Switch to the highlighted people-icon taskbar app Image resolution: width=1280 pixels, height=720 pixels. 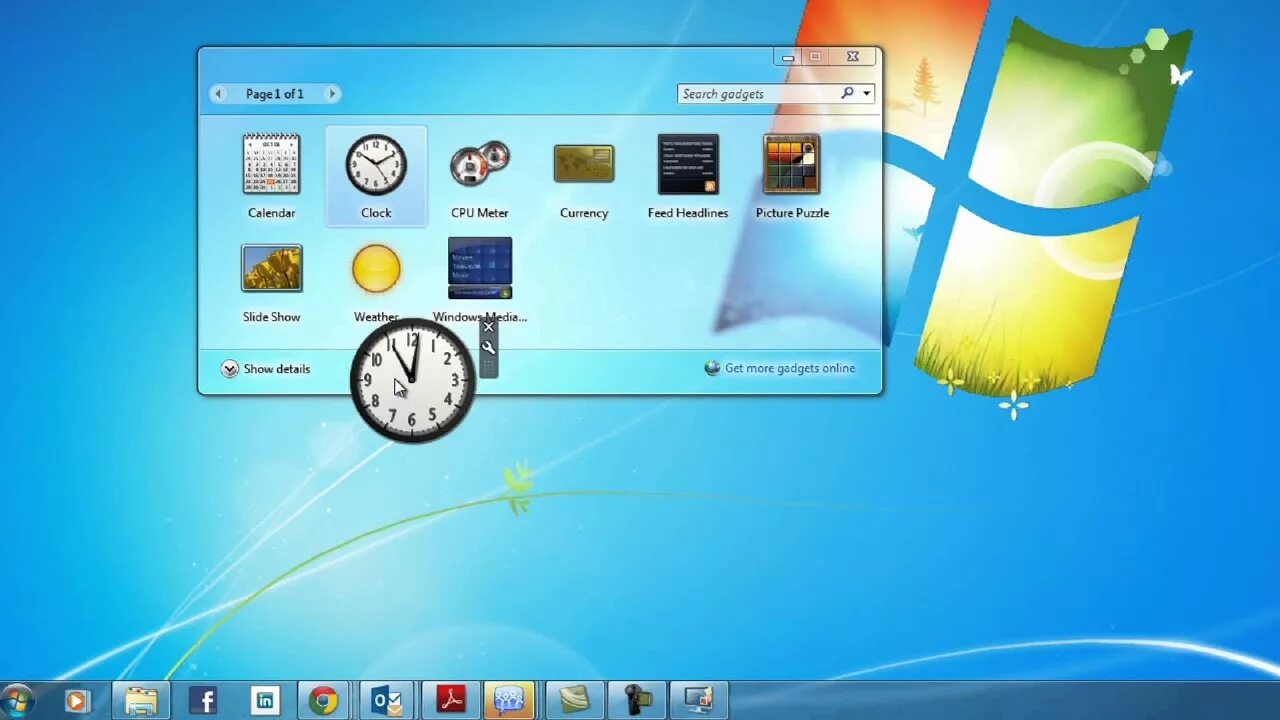tap(510, 701)
